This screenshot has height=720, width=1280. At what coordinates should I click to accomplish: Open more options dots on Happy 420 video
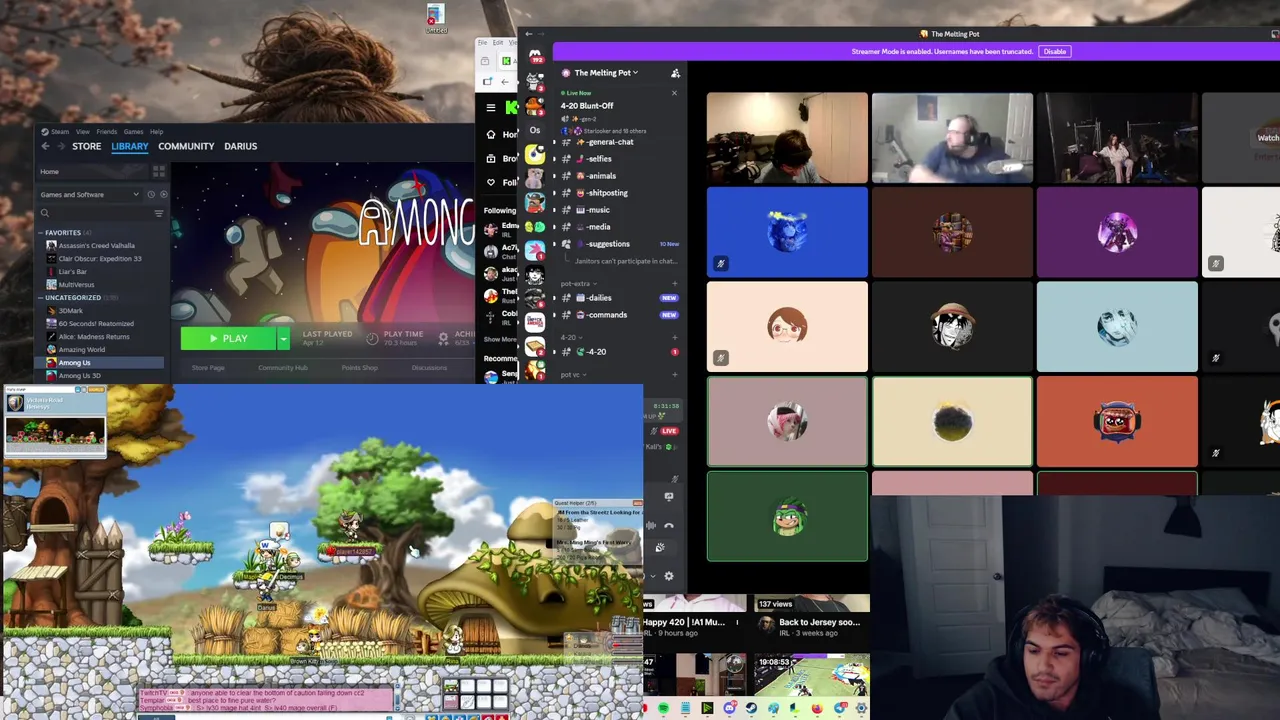click(737, 622)
